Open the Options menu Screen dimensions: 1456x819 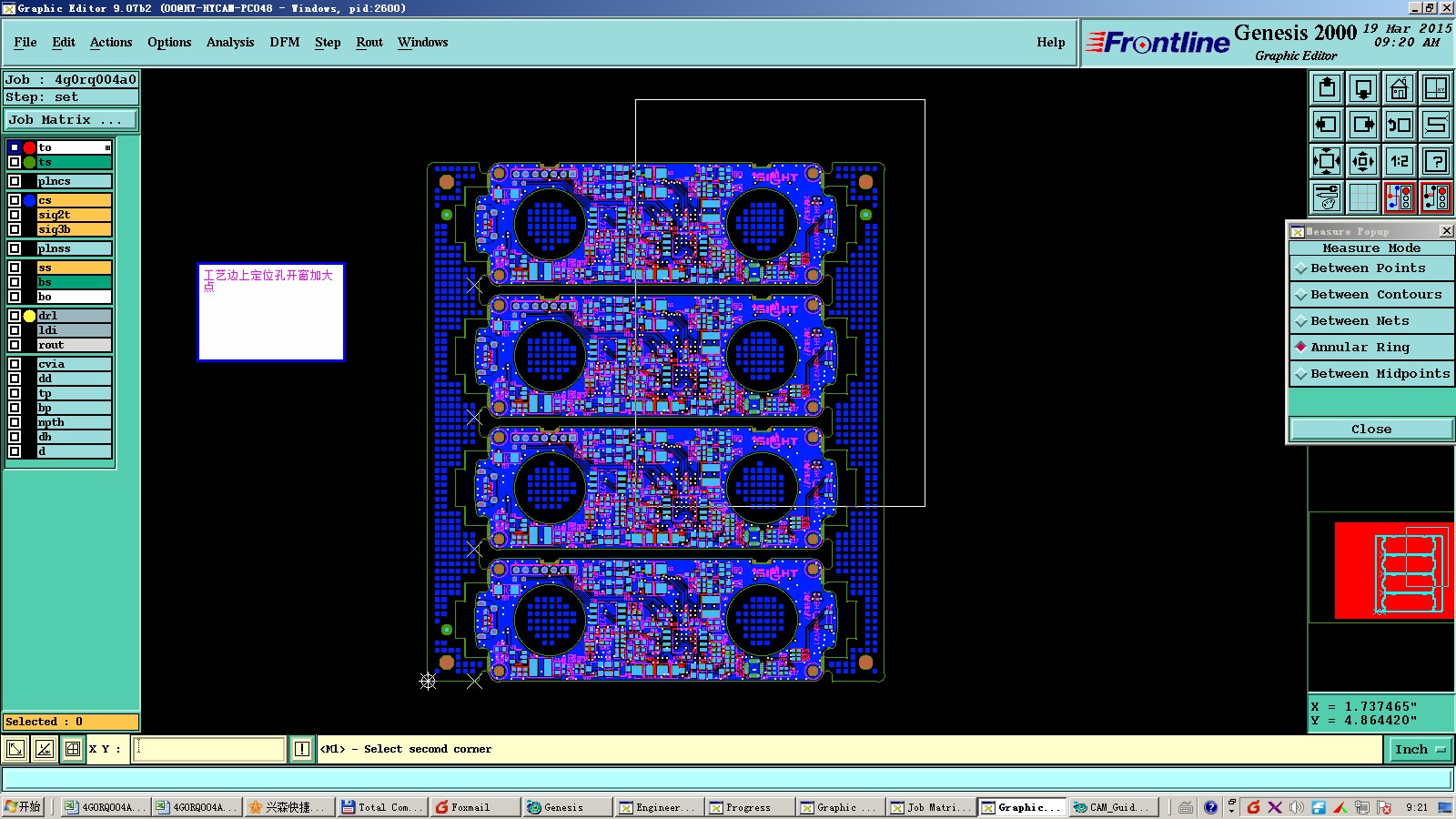point(169,42)
